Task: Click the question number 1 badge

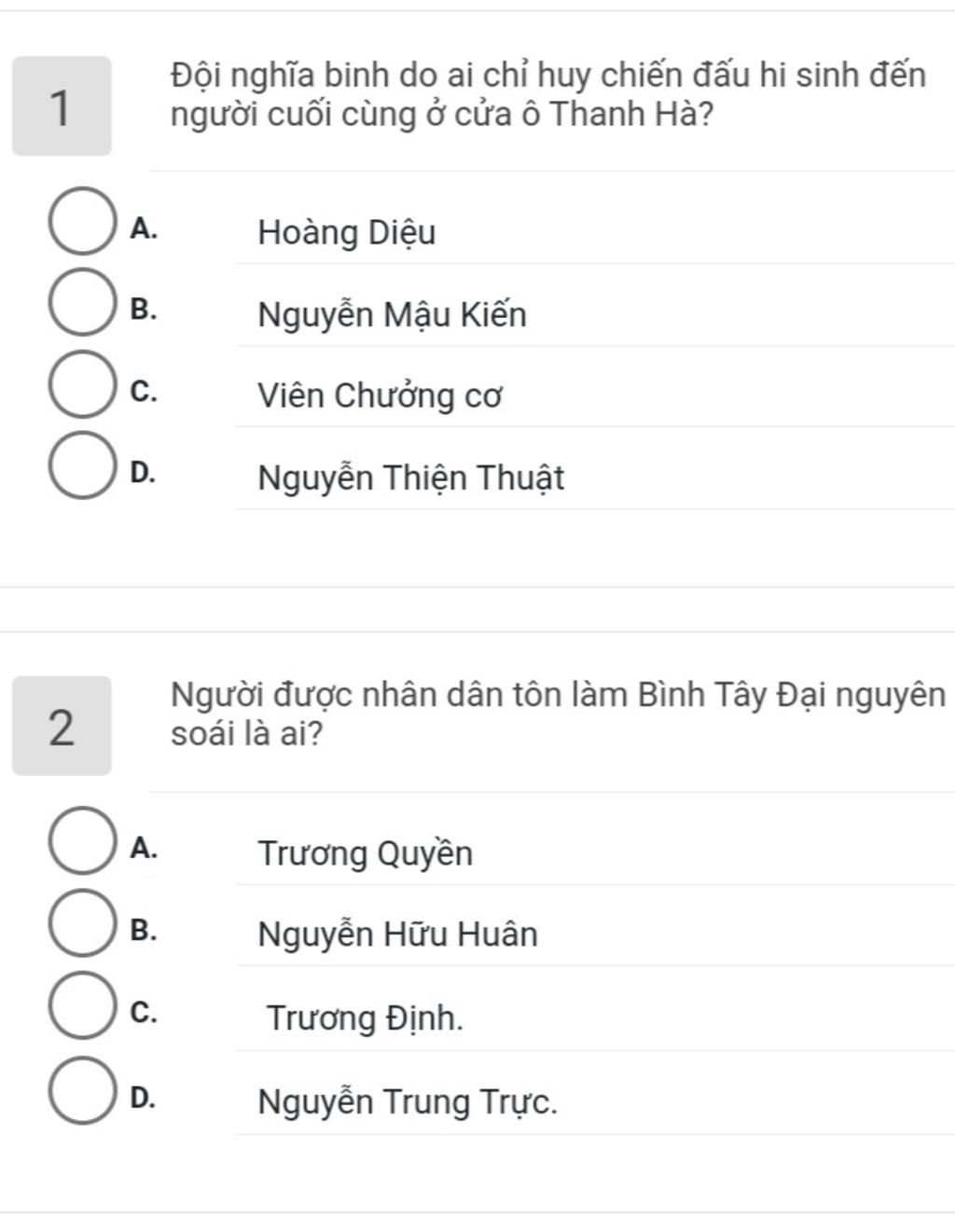Action: click(62, 106)
